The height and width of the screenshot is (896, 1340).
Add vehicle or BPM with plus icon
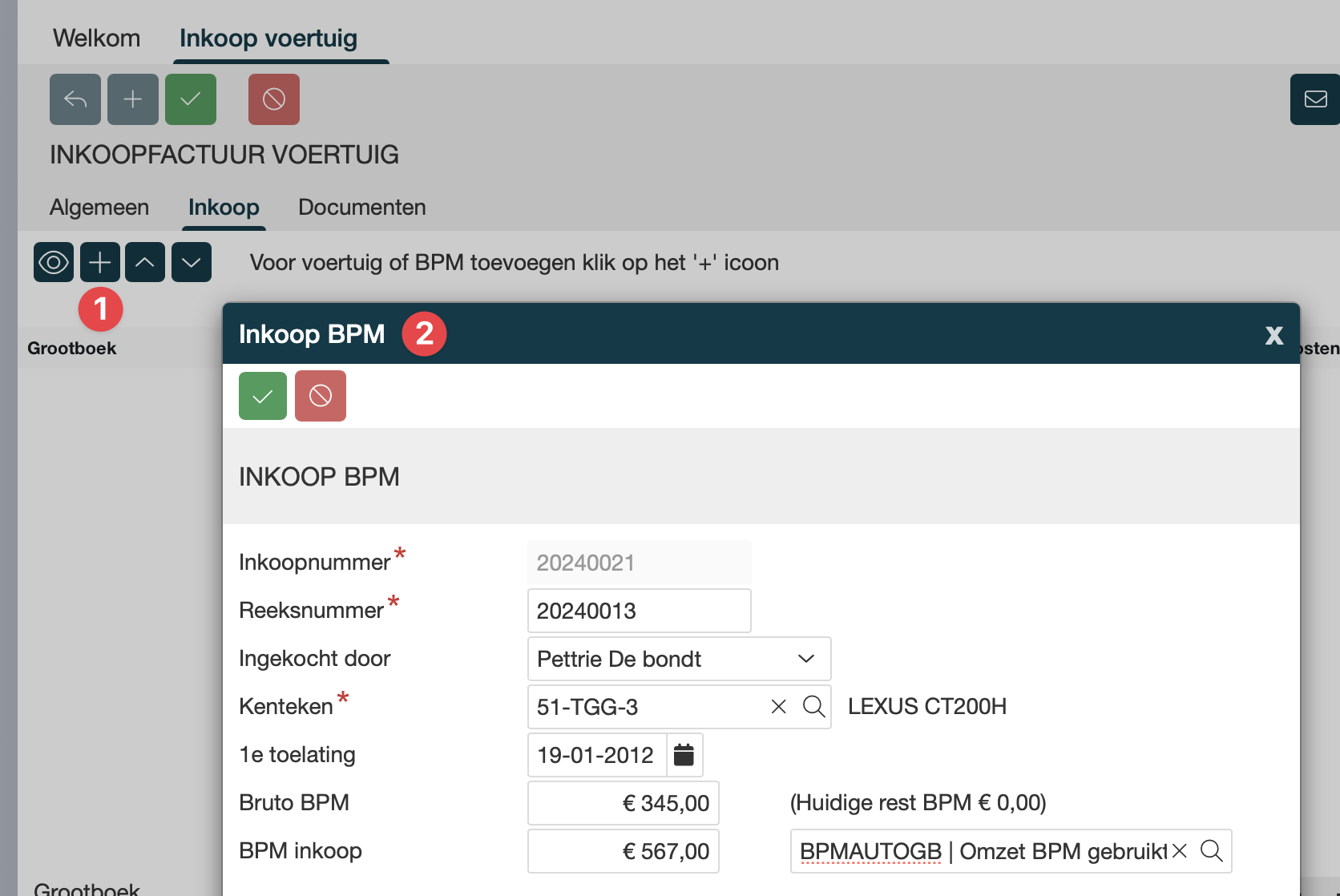[100, 262]
